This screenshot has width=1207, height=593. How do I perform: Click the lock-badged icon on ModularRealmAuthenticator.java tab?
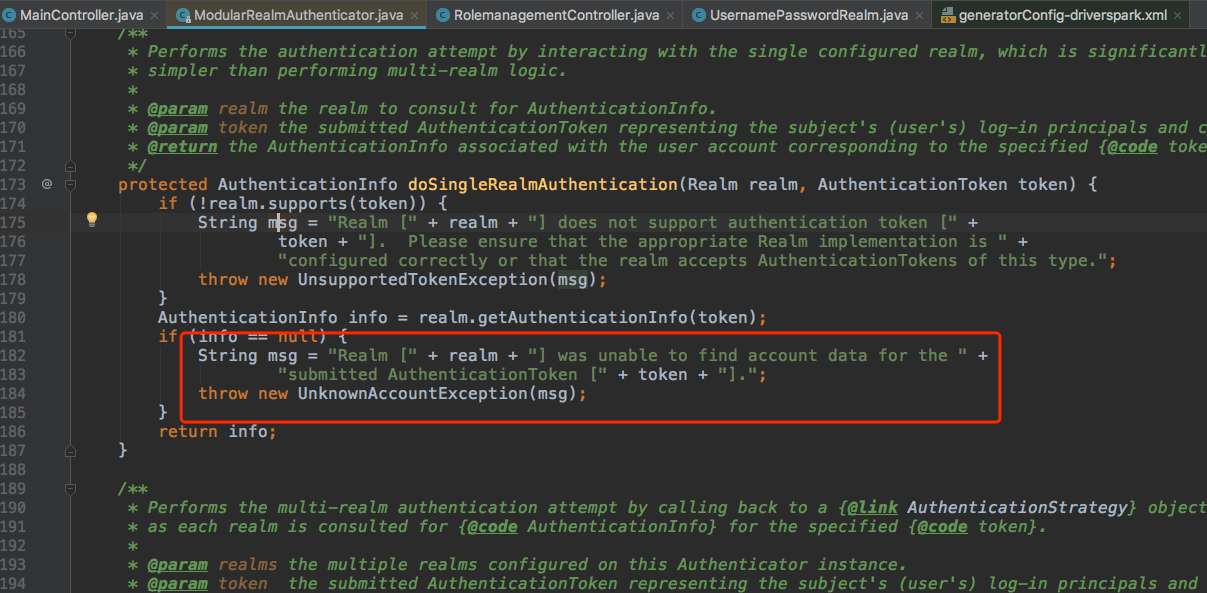click(182, 15)
